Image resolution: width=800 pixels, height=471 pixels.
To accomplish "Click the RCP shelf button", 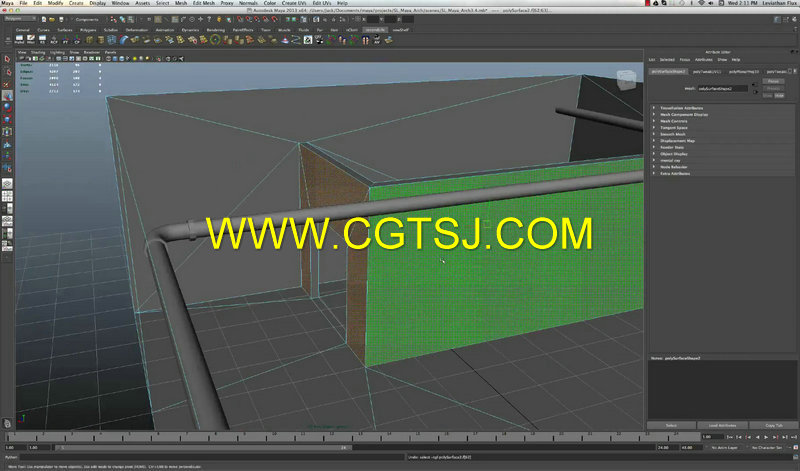I will point(54,39).
